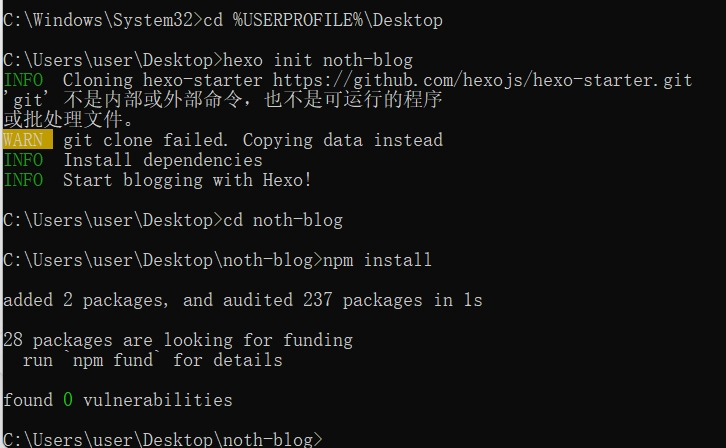The height and width of the screenshot is (448, 726).
Task: Click the green 0 vulnerabilities count
Action: point(68,400)
